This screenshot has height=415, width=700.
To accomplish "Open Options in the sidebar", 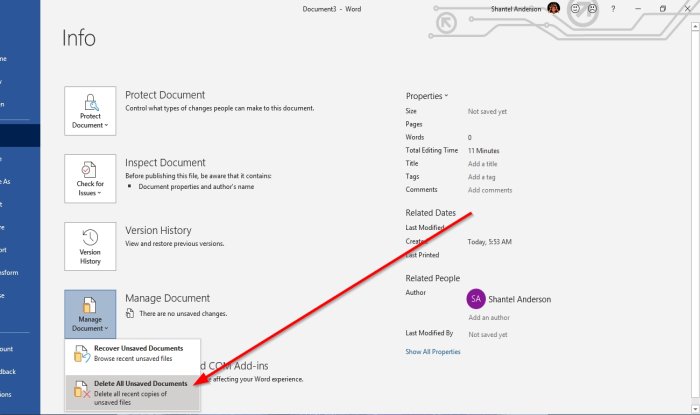I will tap(6, 394).
